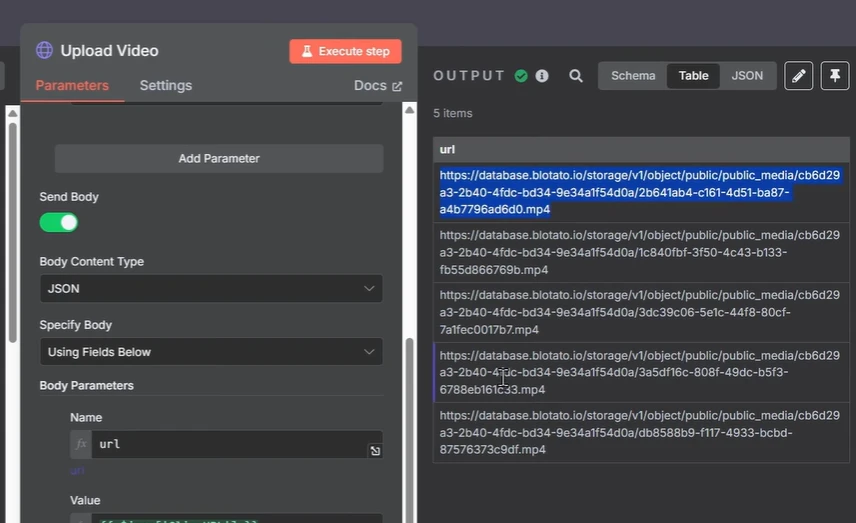Toggle the Send Body switch off
This screenshot has width=856, height=523.
point(59,223)
